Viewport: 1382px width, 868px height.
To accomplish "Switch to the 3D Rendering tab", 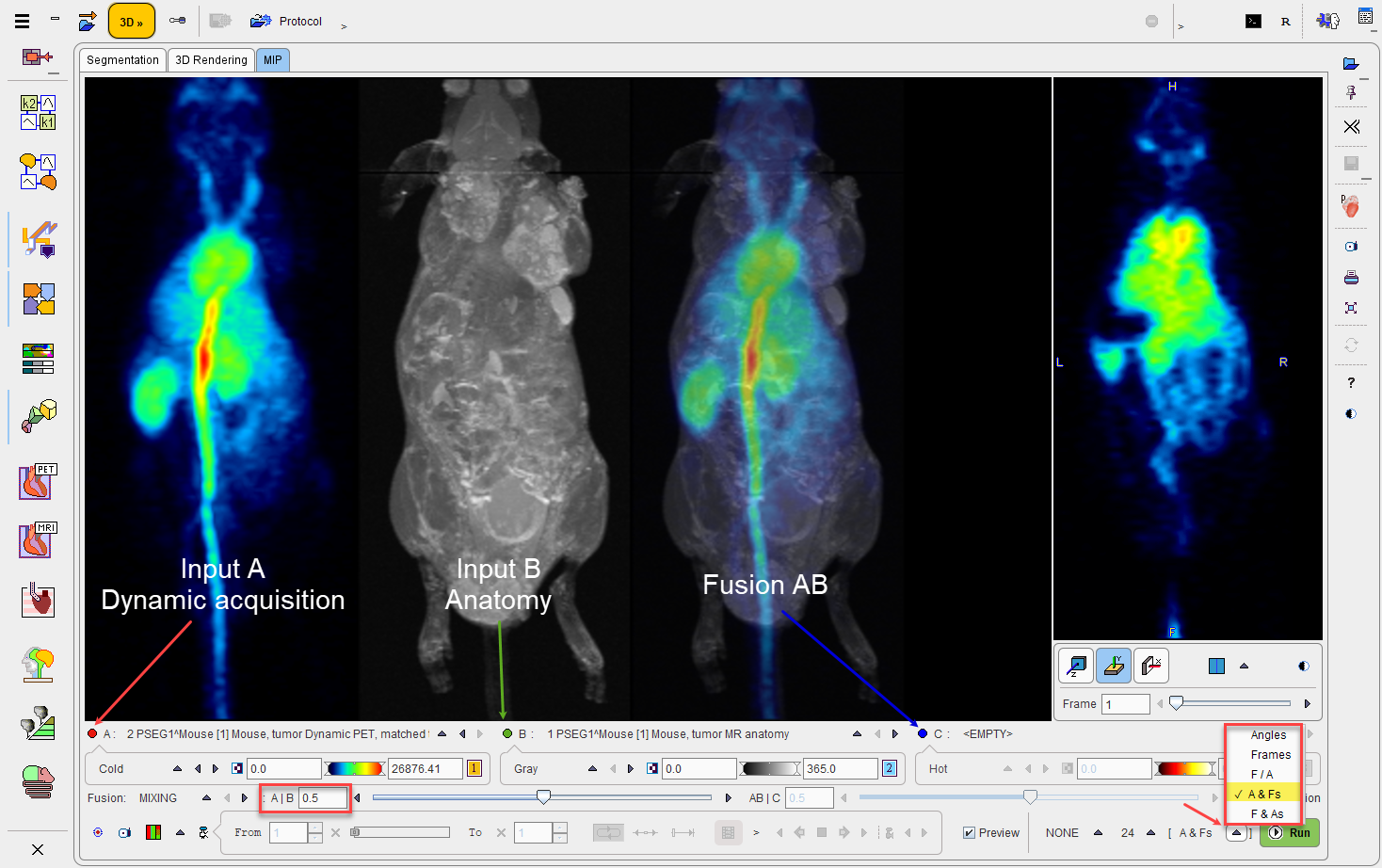I will tap(211, 60).
